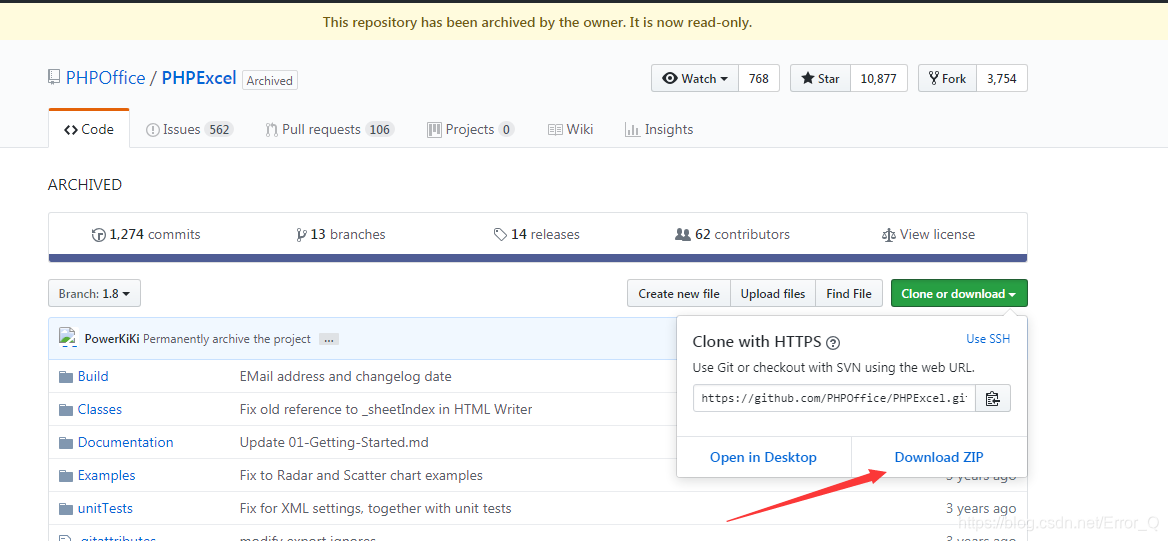This screenshot has height=541, width=1168.
Task: Open stargazers count 10,877
Action: click(878, 78)
